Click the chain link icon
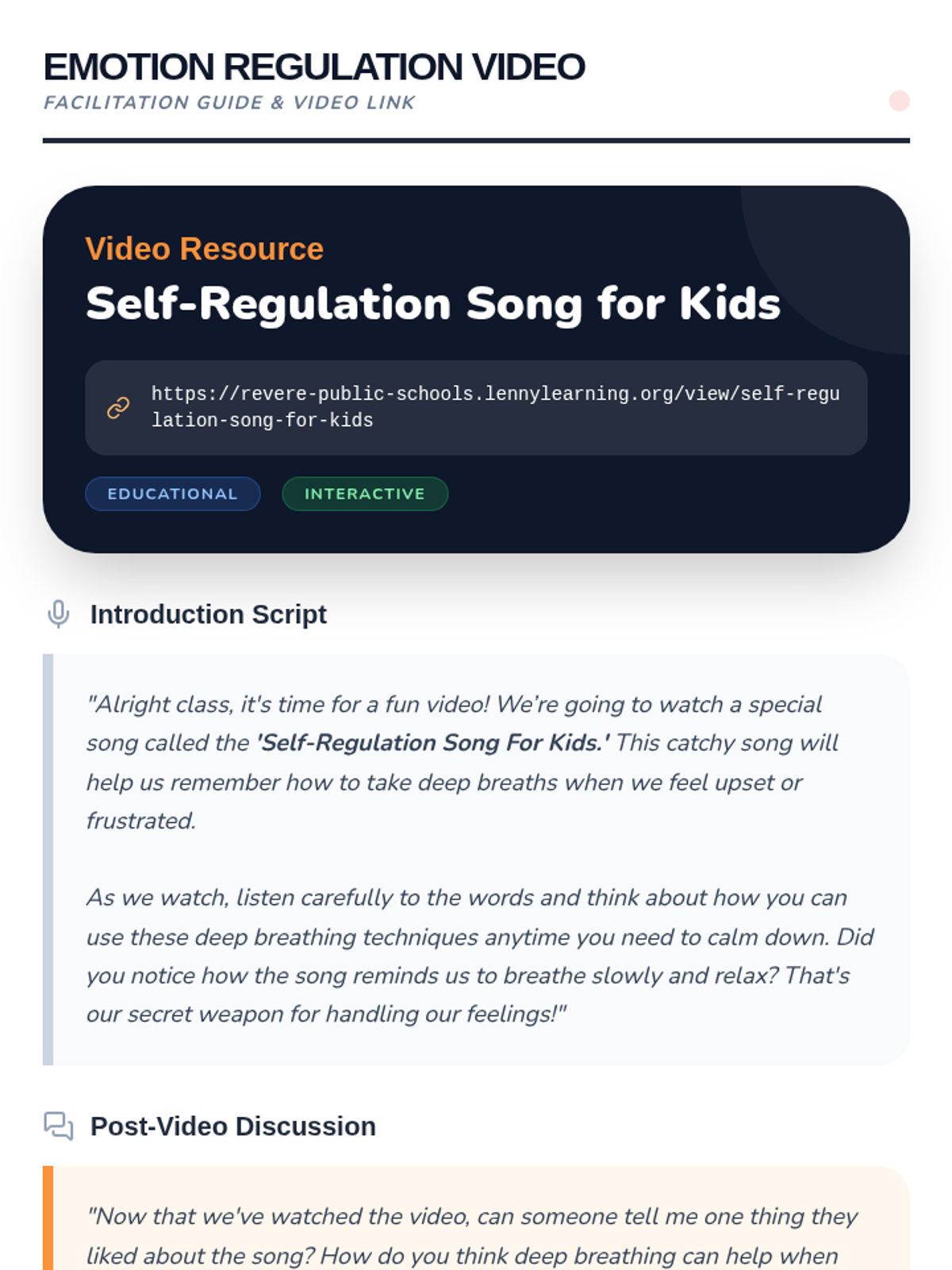 tap(118, 407)
